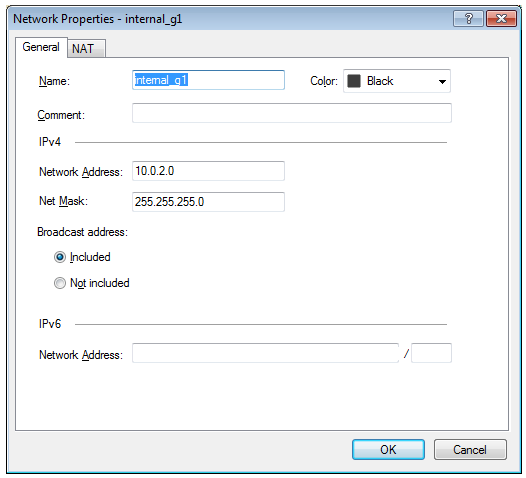Focus the Comment text field
This screenshot has height=478, width=526.
tap(292, 113)
